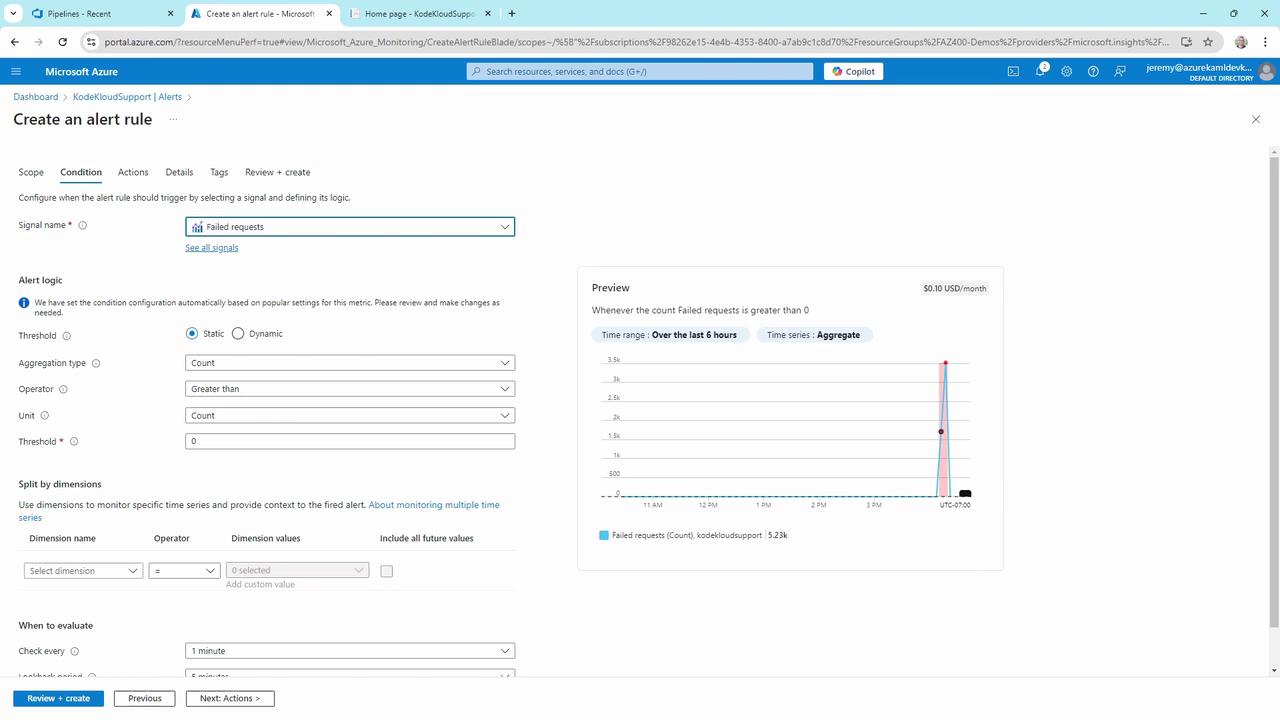Select the Condition tab

81,172
